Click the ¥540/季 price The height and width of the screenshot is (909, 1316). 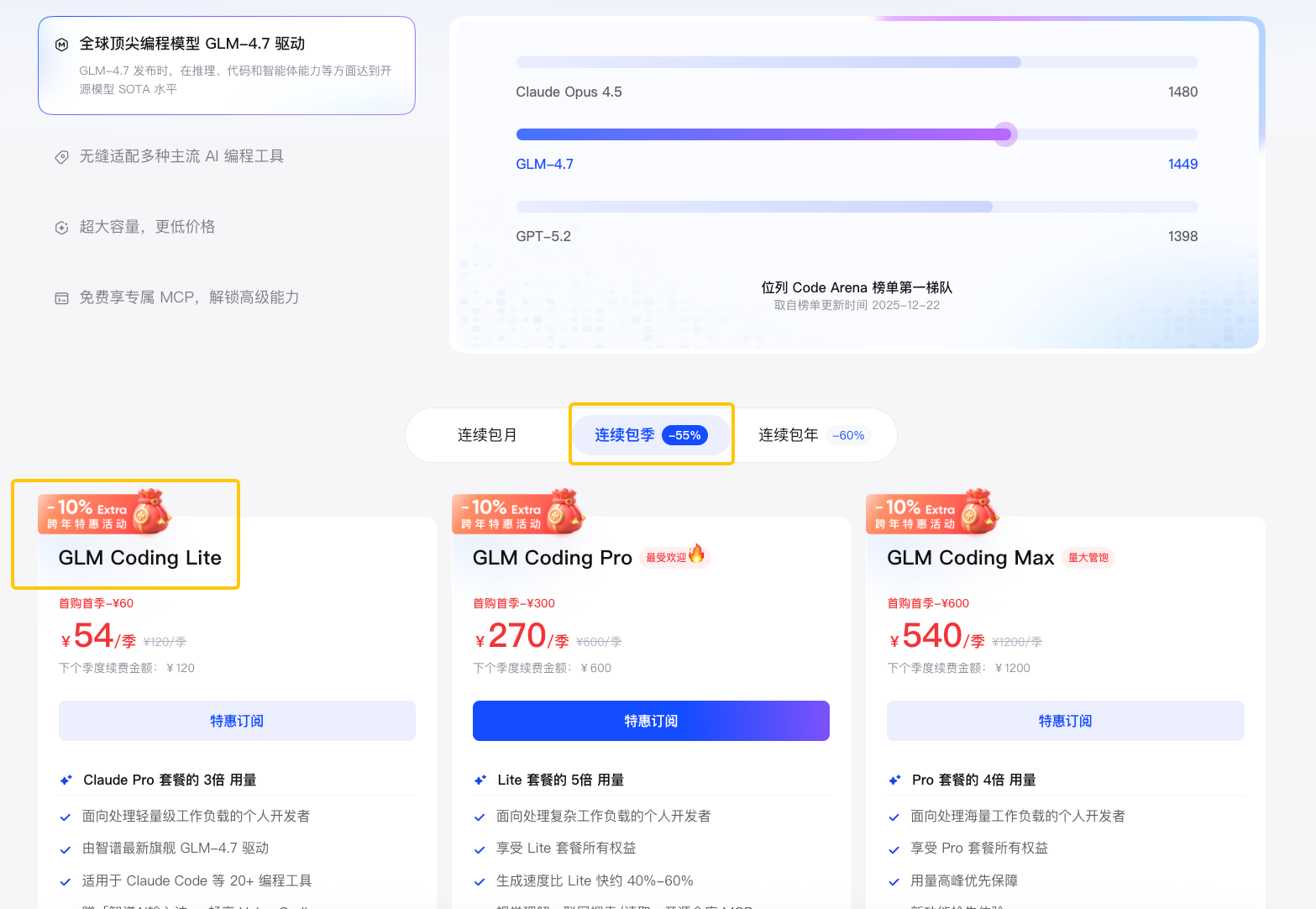coord(937,637)
